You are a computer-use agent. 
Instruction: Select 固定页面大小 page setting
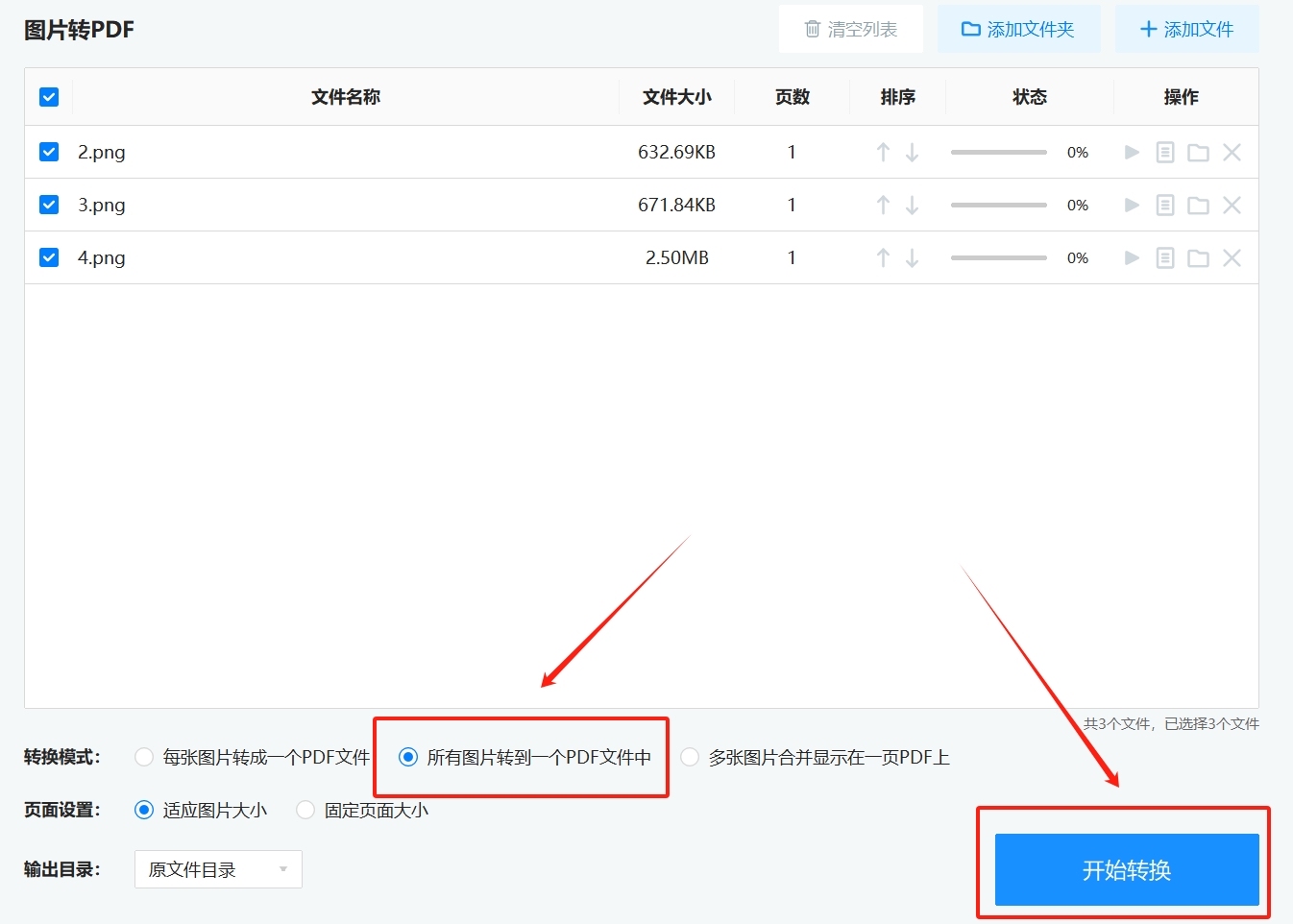[x=305, y=810]
